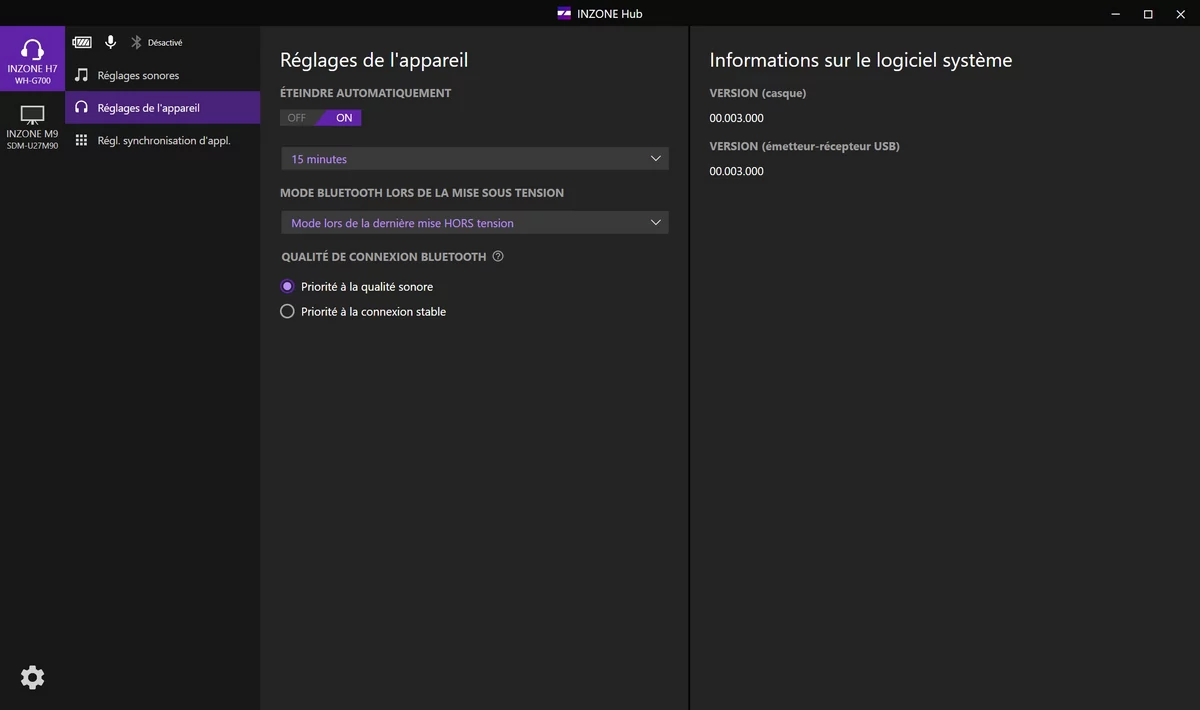Click the Bluetooth status icon
This screenshot has width=1200, height=710.
click(136, 42)
